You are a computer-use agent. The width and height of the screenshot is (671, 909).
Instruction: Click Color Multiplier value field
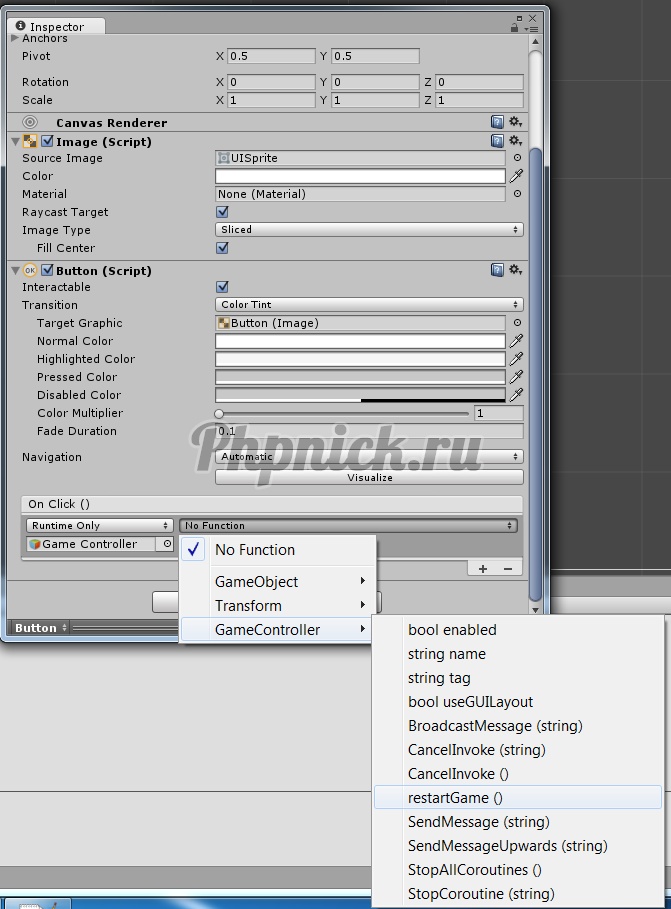pyautogui.click(x=499, y=413)
